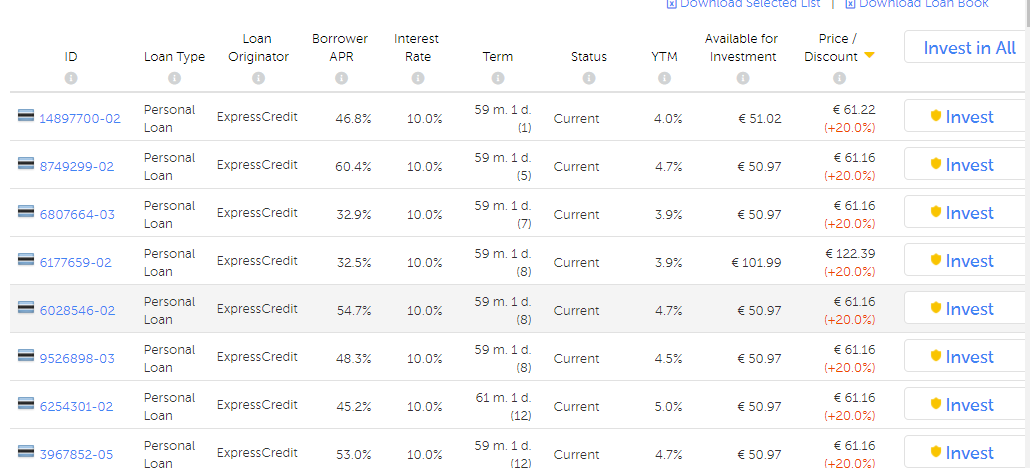Click flag icon beside loan 6177659-02
Screen dimensions: 1030x468
(x=26, y=261)
